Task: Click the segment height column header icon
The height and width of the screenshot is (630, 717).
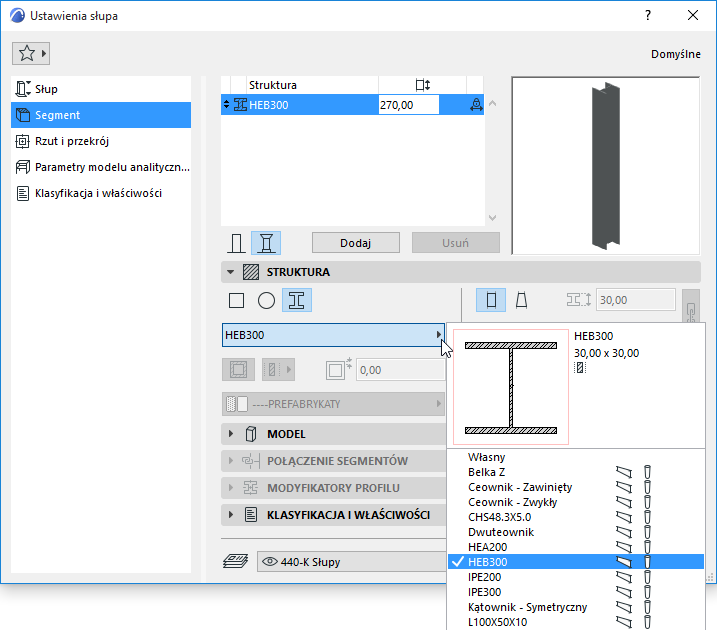Action: pos(423,85)
